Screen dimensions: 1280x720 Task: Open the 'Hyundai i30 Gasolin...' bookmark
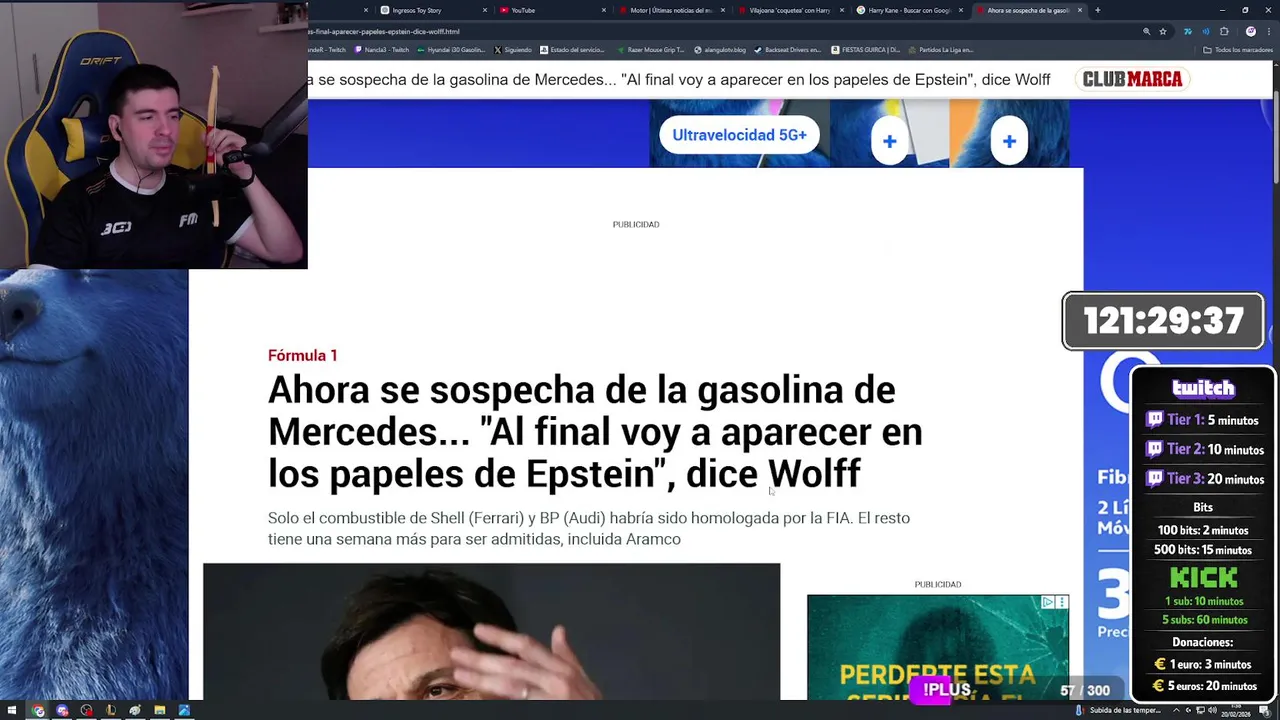click(450, 49)
